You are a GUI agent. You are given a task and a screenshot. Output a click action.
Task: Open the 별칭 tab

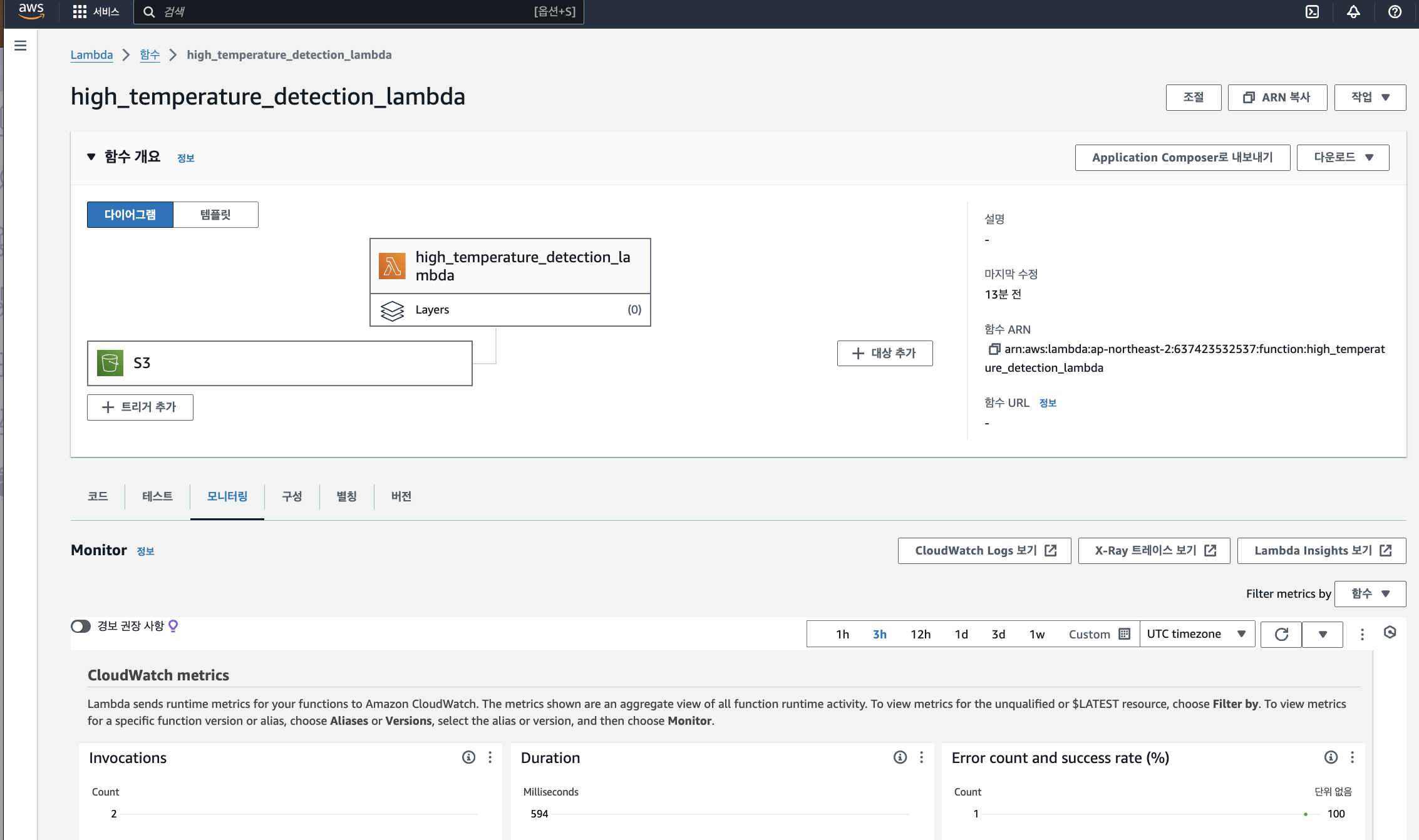click(346, 496)
